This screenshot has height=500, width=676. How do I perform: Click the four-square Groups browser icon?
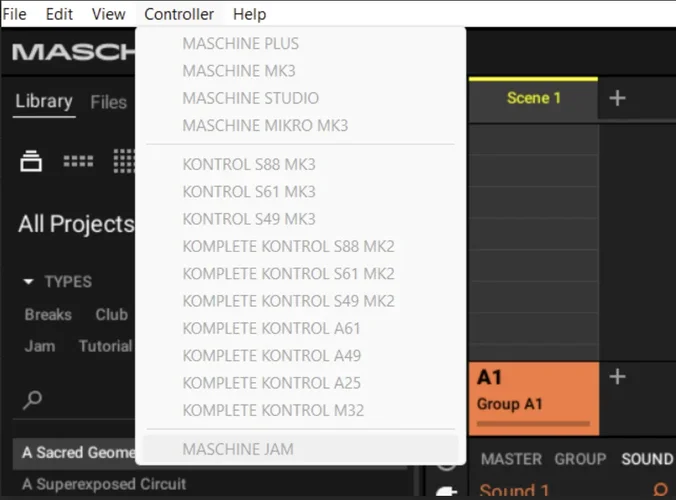[78, 161]
